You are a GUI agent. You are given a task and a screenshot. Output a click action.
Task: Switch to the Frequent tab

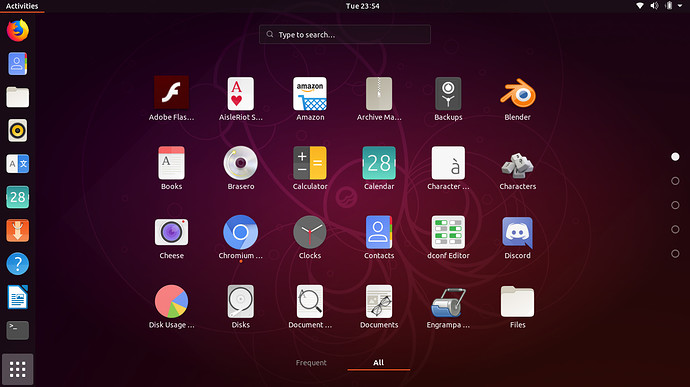[311, 362]
